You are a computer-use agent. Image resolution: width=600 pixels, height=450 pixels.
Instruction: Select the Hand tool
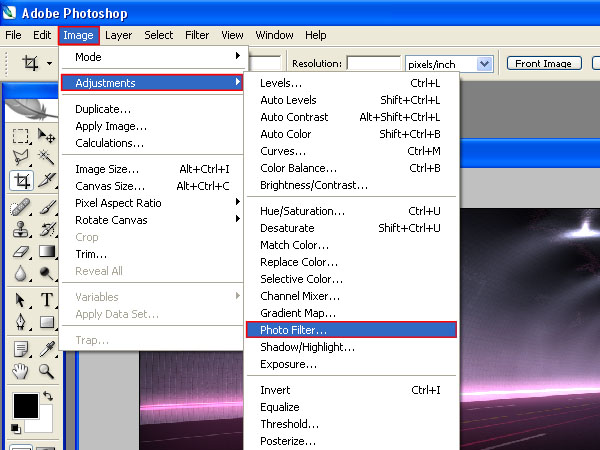point(20,371)
